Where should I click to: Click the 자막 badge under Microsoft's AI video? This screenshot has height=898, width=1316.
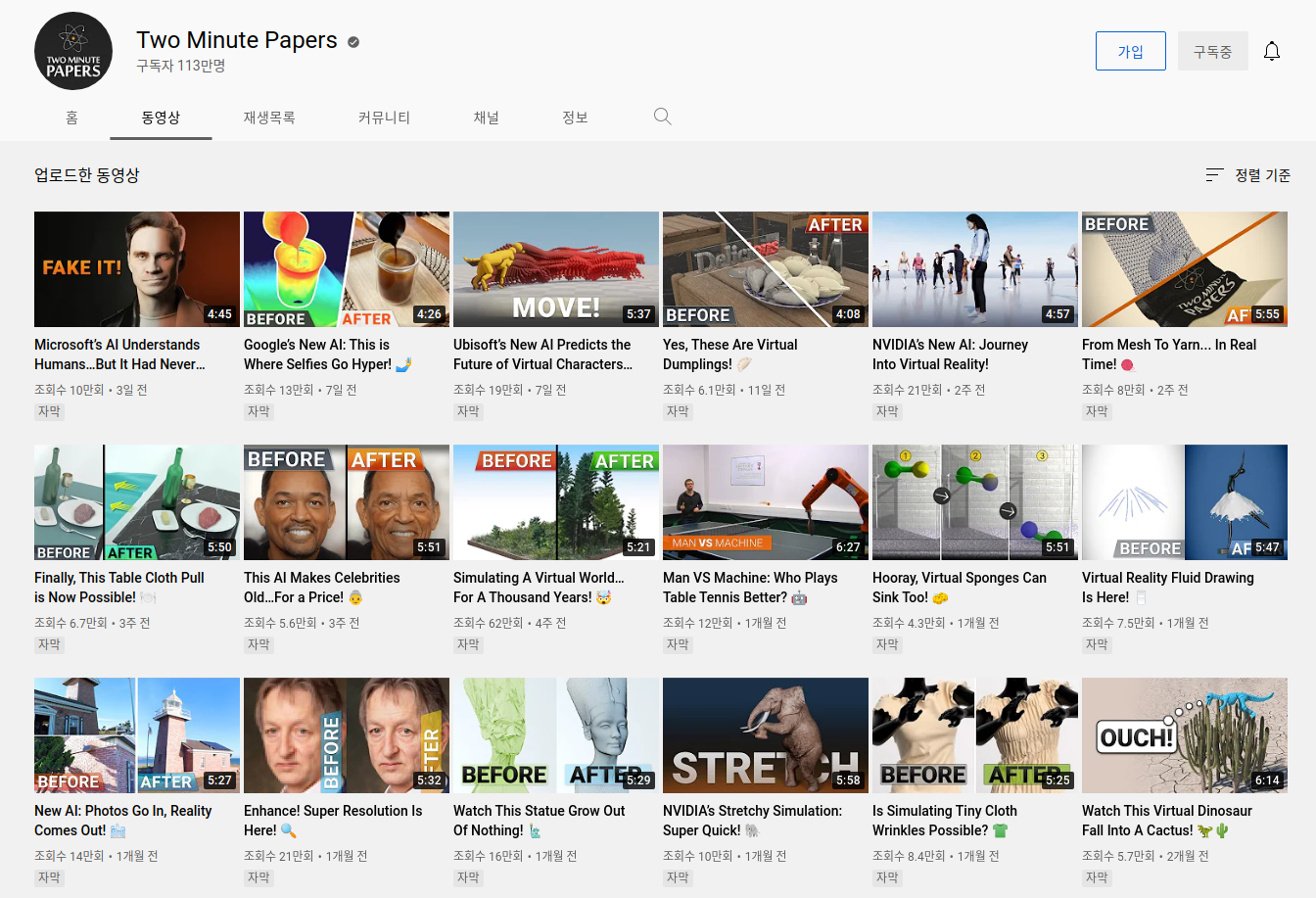pyautogui.click(x=49, y=411)
